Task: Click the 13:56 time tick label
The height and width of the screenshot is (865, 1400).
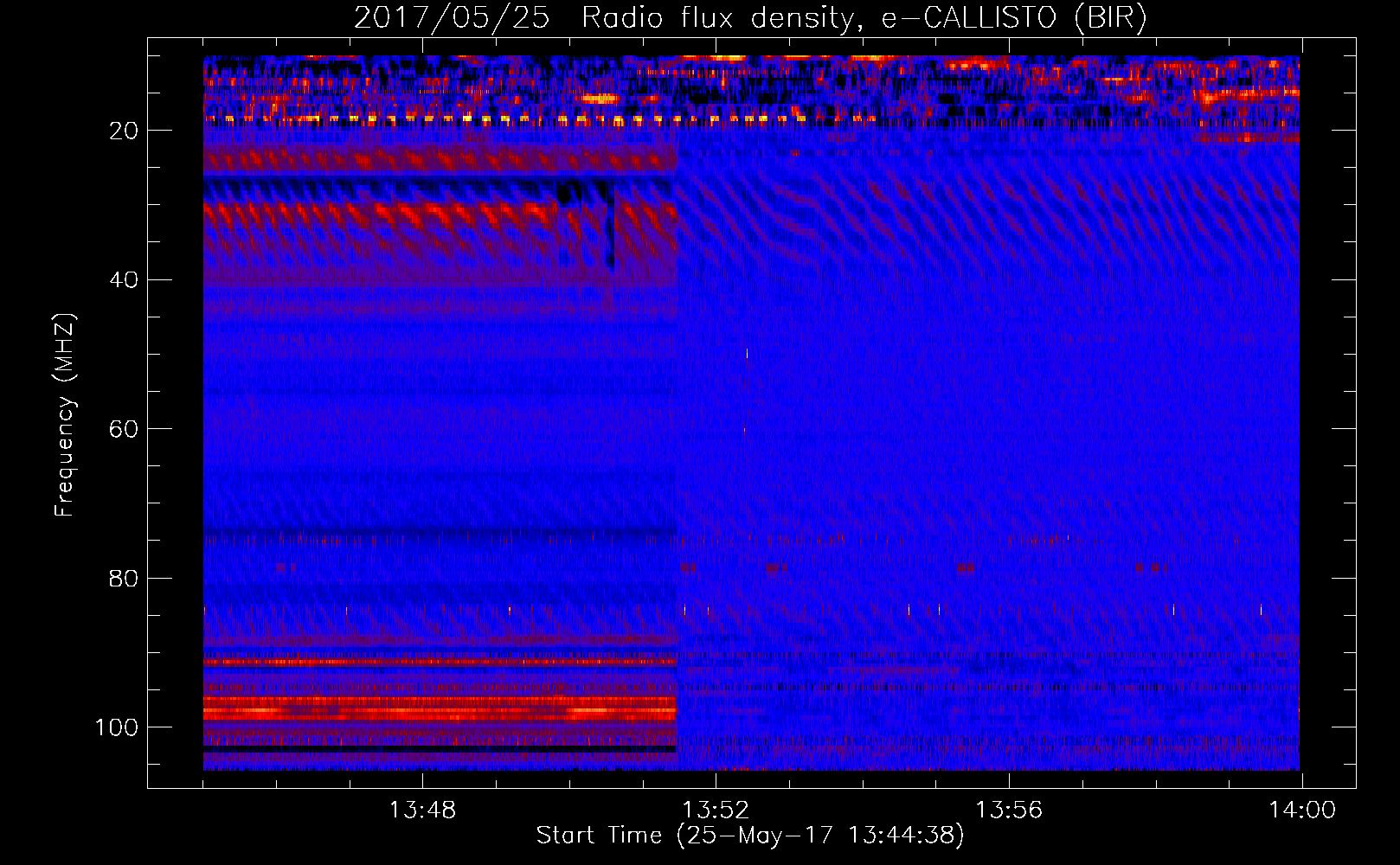Action: [1009, 811]
